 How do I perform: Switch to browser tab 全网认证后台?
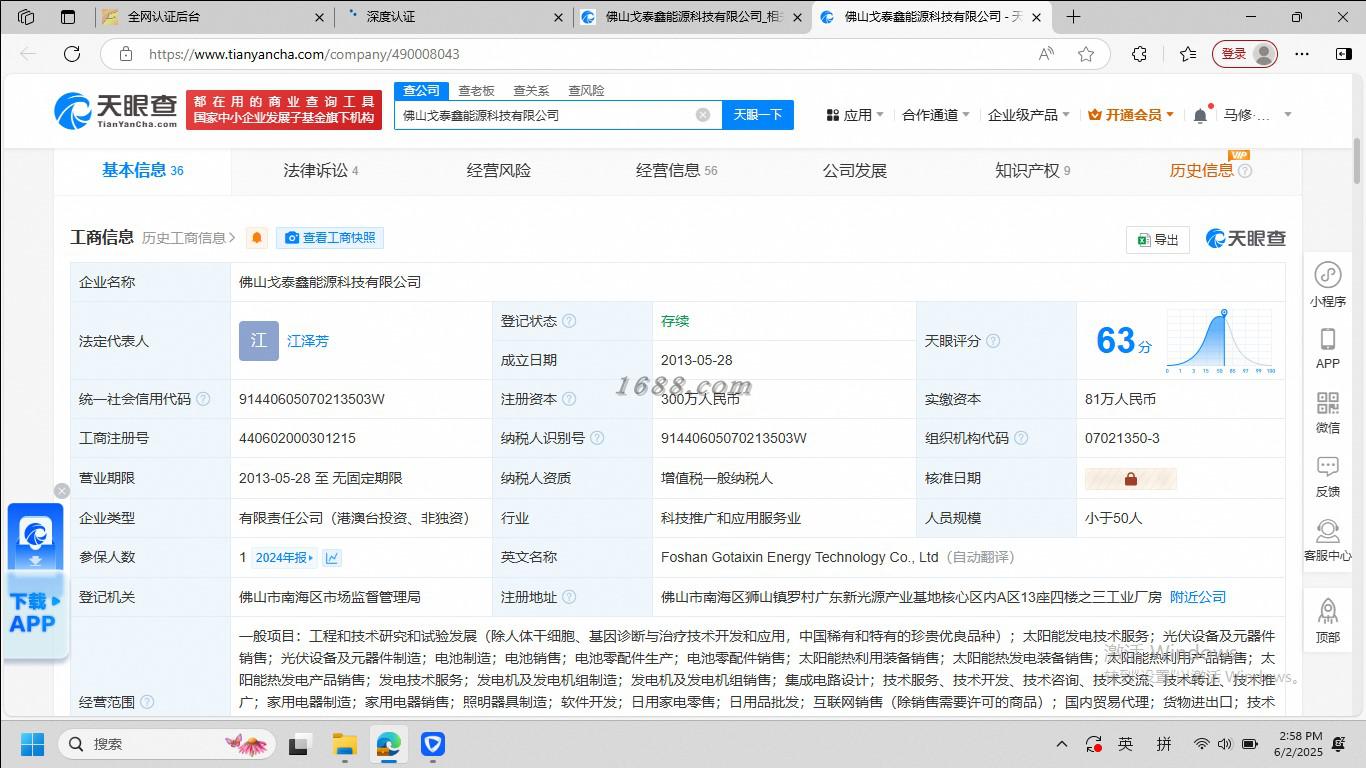tap(214, 17)
